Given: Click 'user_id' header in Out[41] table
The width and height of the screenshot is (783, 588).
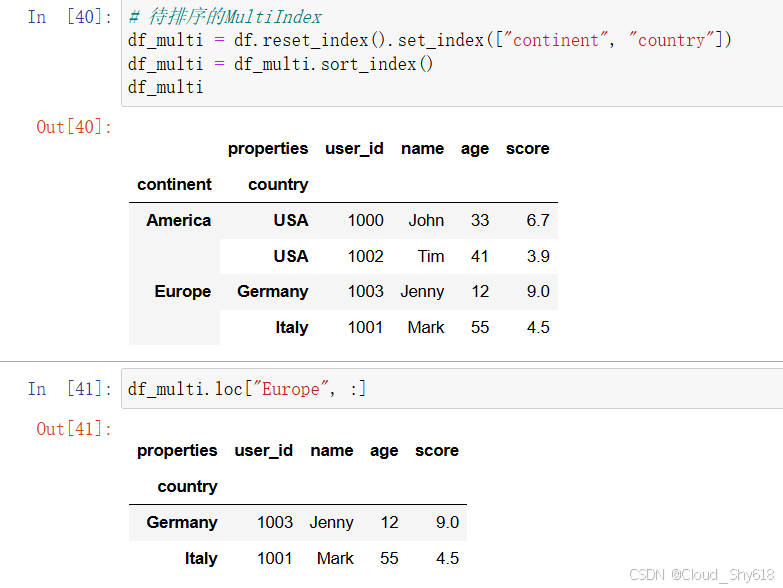Looking at the screenshot, I should [x=264, y=451].
